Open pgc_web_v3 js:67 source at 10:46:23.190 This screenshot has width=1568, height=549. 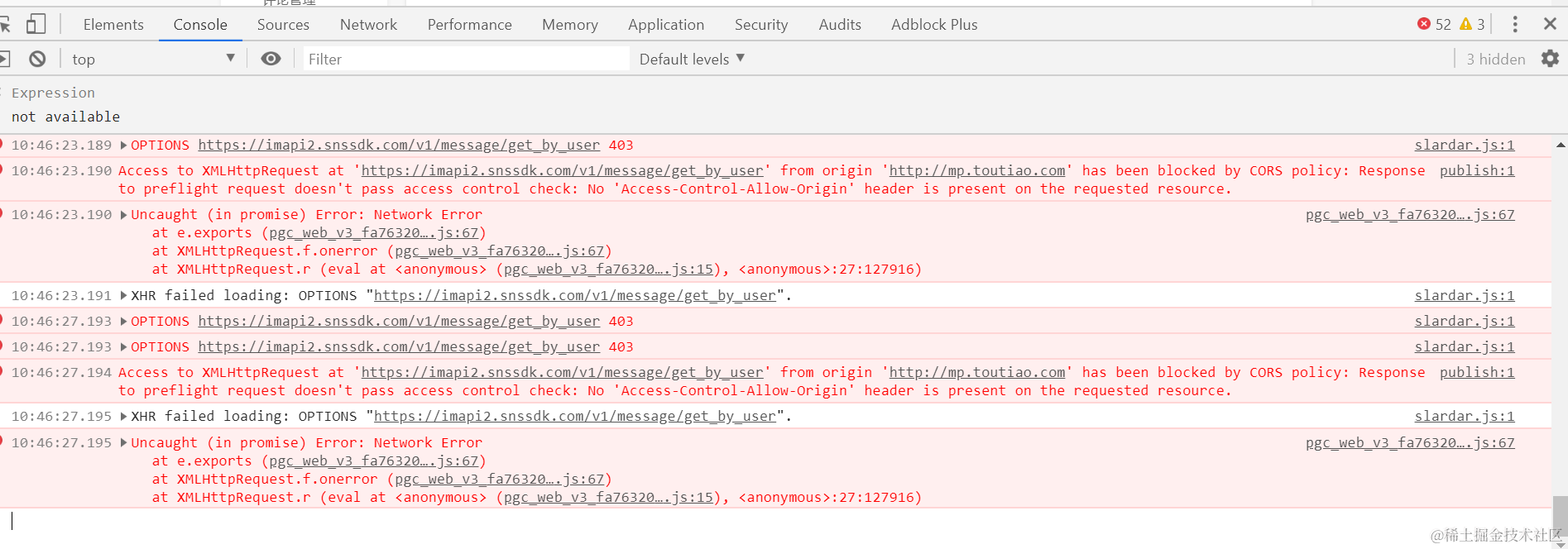1410,215
